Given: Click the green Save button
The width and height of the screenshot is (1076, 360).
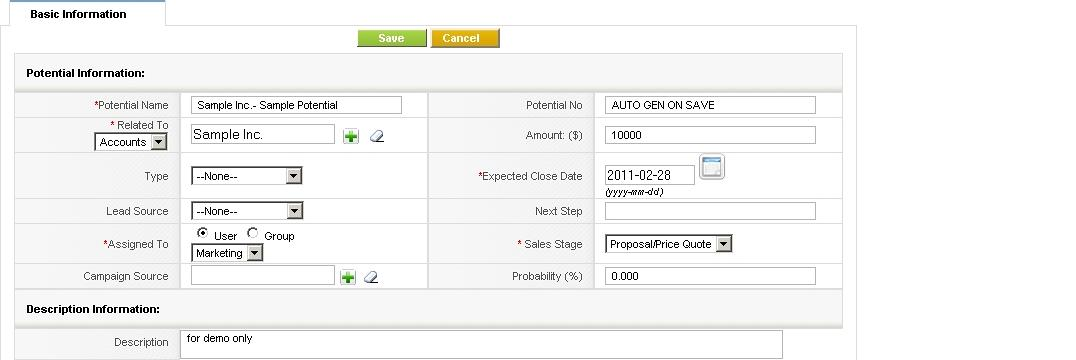Looking at the screenshot, I should pos(392,38).
